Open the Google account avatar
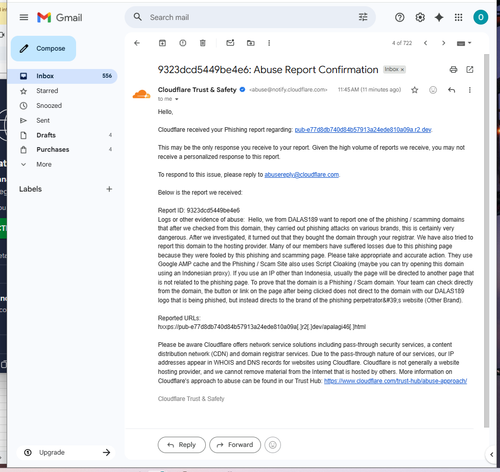 480,17
